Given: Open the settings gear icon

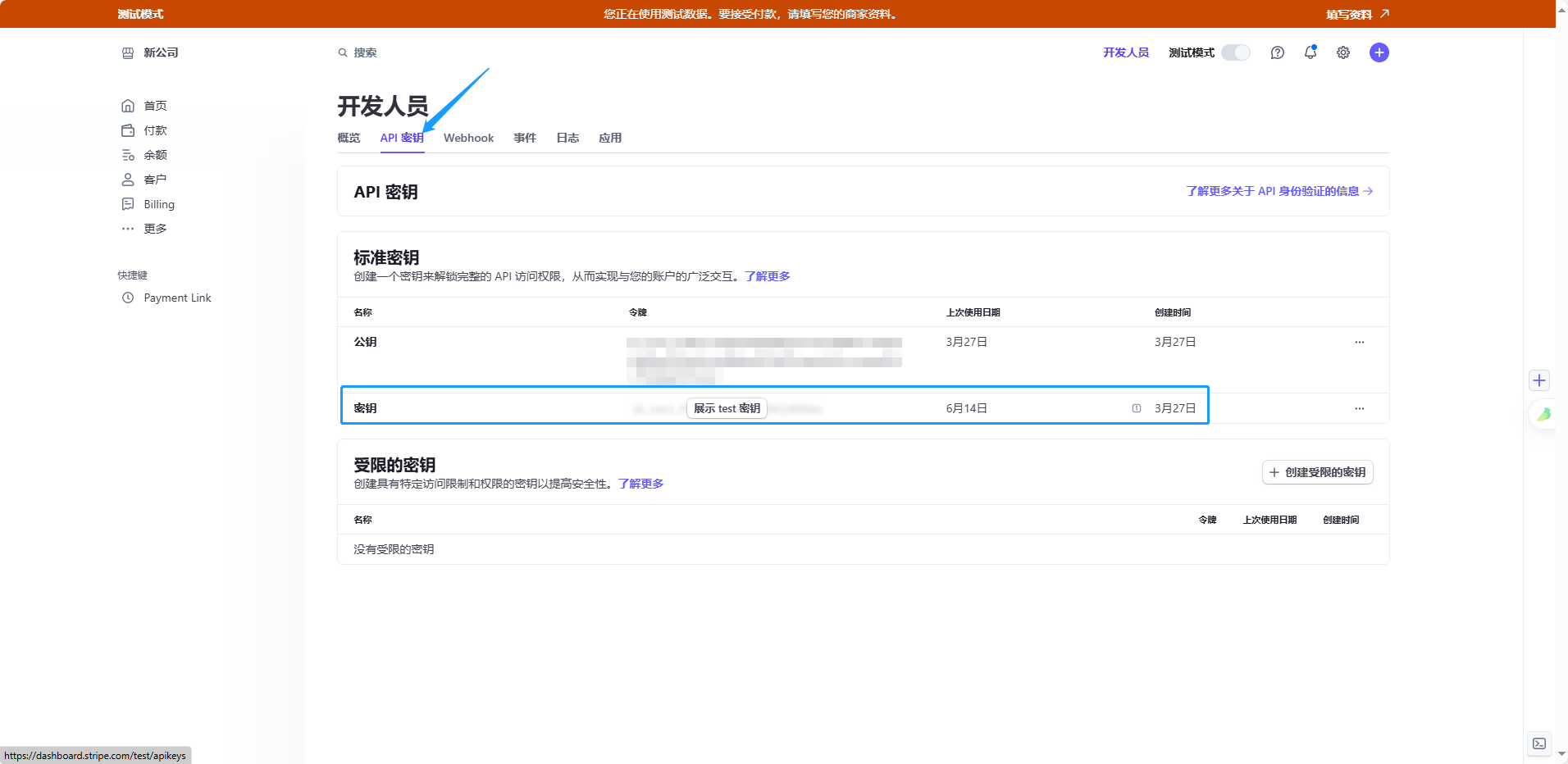Looking at the screenshot, I should point(1343,52).
